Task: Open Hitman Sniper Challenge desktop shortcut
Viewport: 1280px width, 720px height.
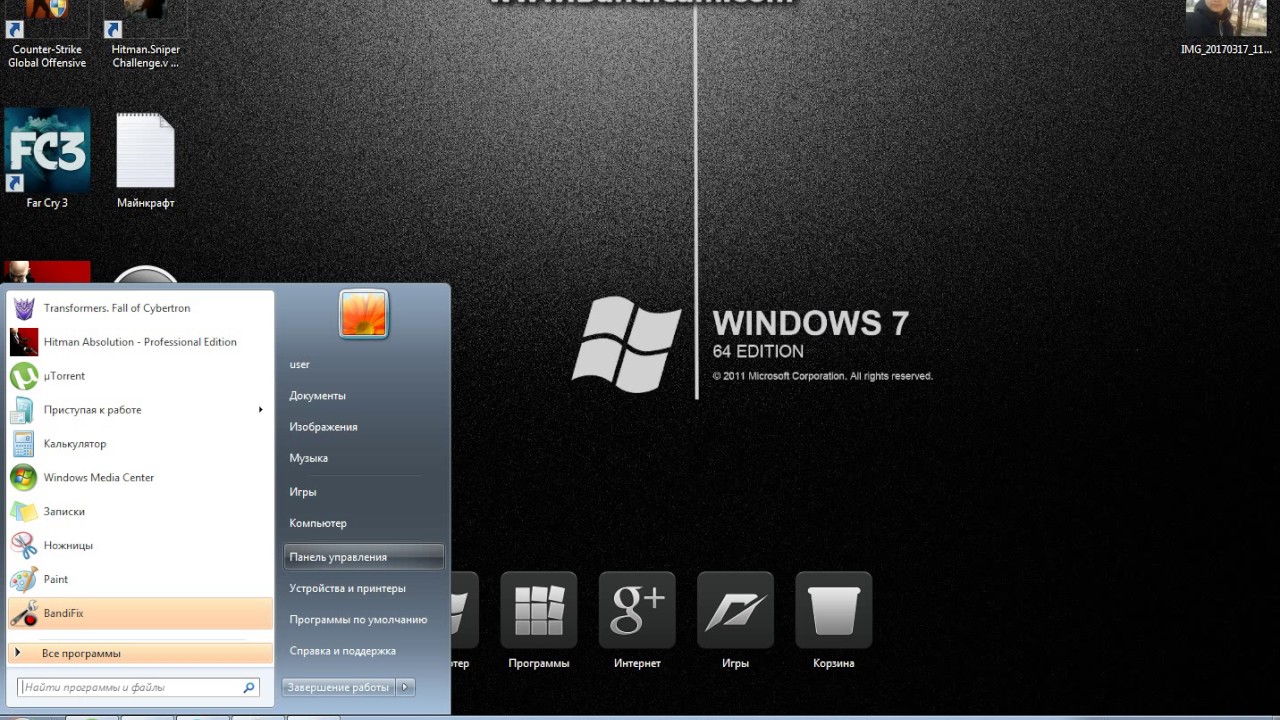Action: pos(146,34)
